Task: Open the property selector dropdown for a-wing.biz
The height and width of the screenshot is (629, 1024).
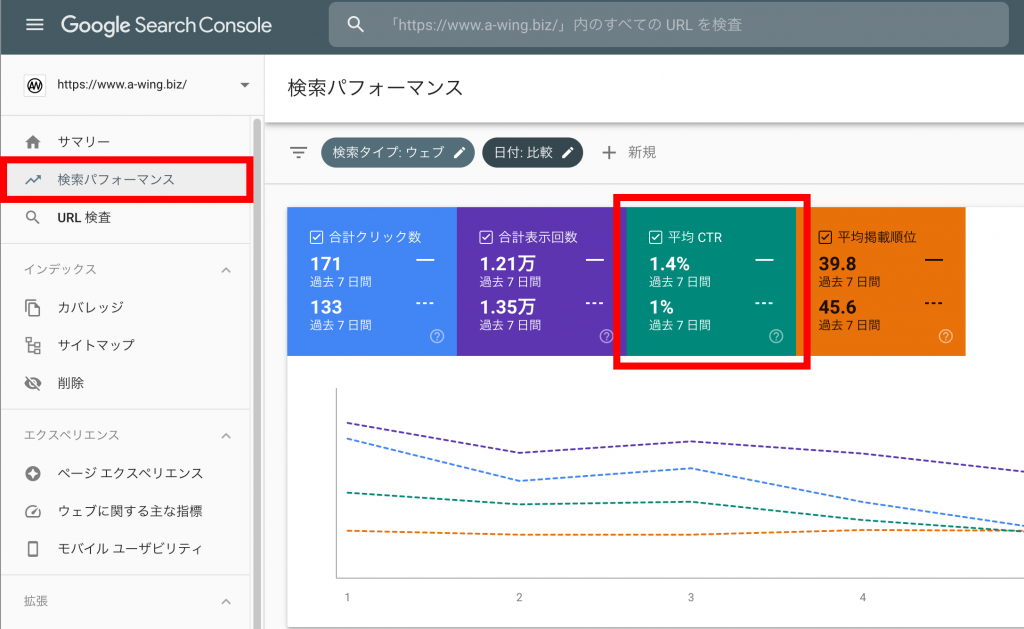Action: [x=244, y=85]
